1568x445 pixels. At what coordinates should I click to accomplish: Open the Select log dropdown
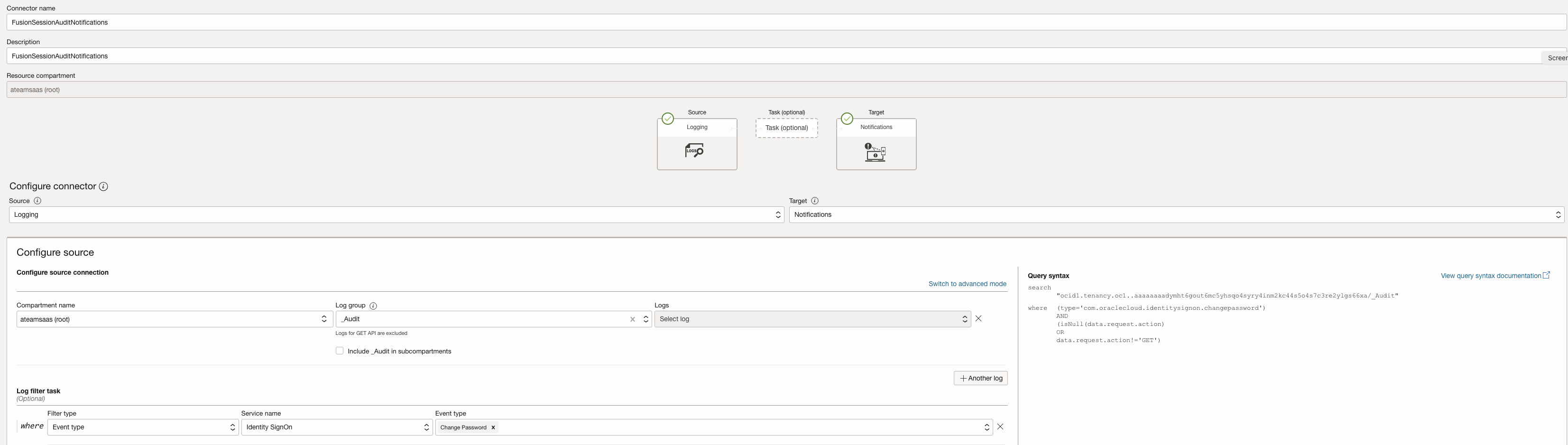tap(812, 320)
